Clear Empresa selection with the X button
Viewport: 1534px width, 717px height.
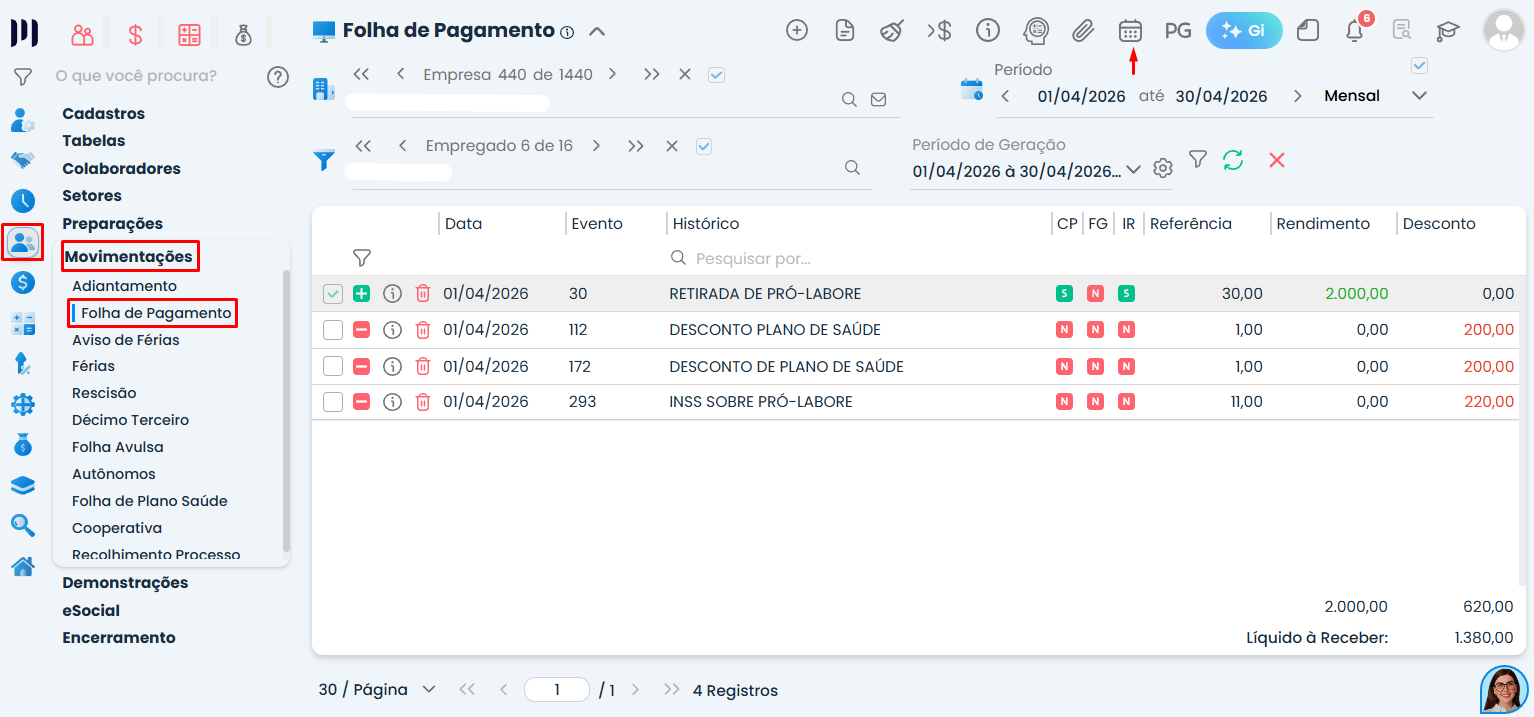tap(685, 74)
